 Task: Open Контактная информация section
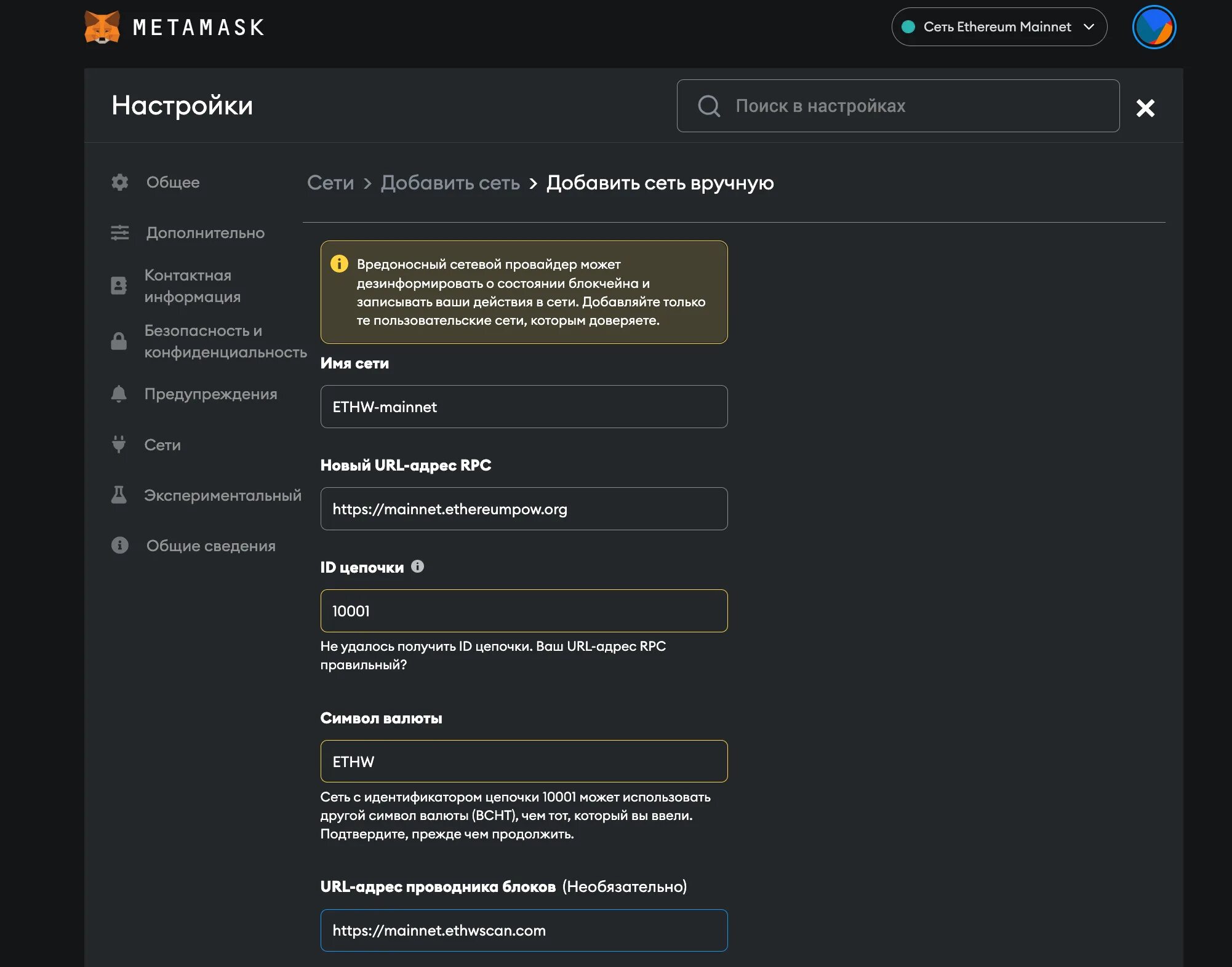(193, 285)
